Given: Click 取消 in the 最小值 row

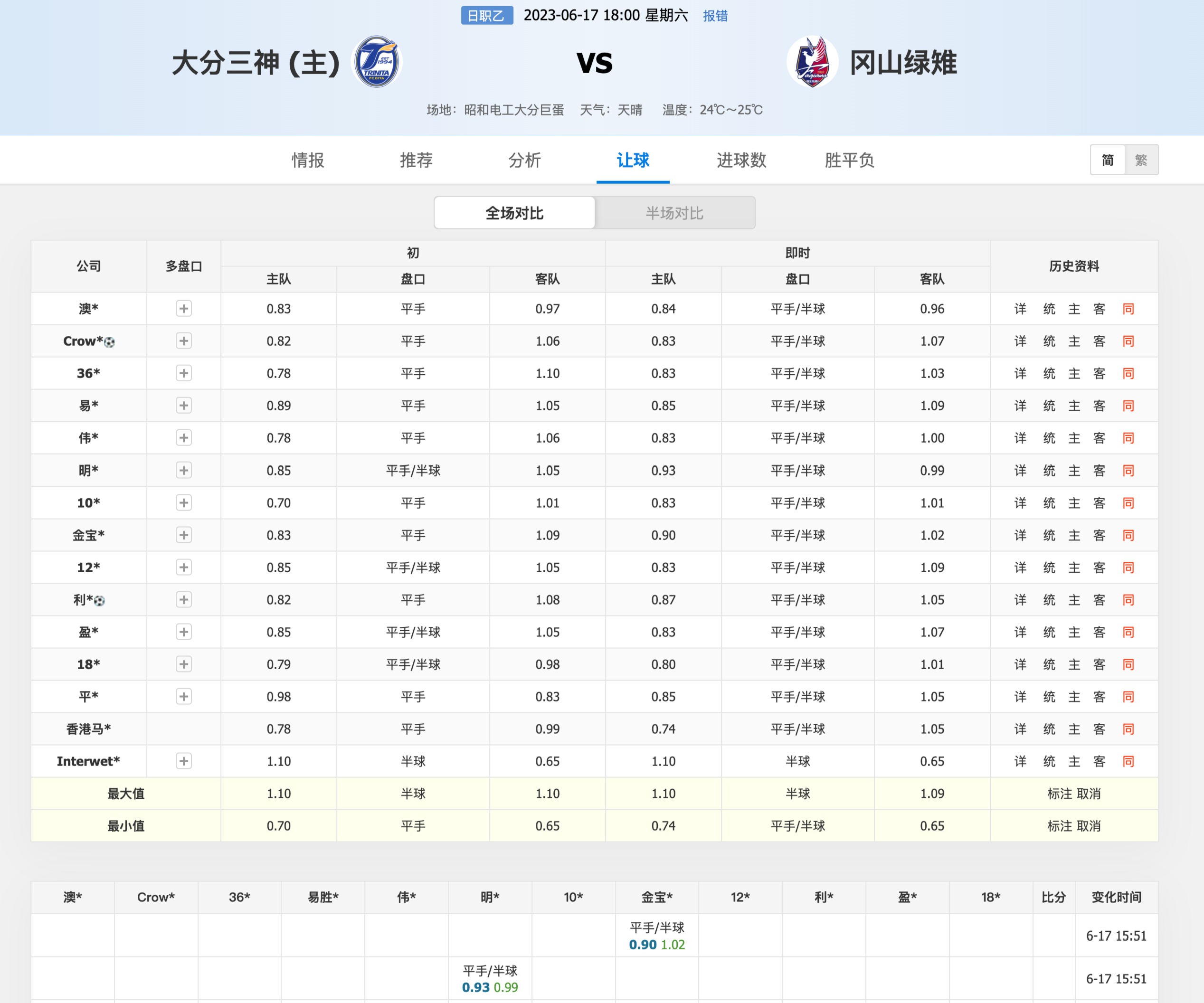Looking at the screenshot, I should pyautogui.click(x=1089, y=826).
